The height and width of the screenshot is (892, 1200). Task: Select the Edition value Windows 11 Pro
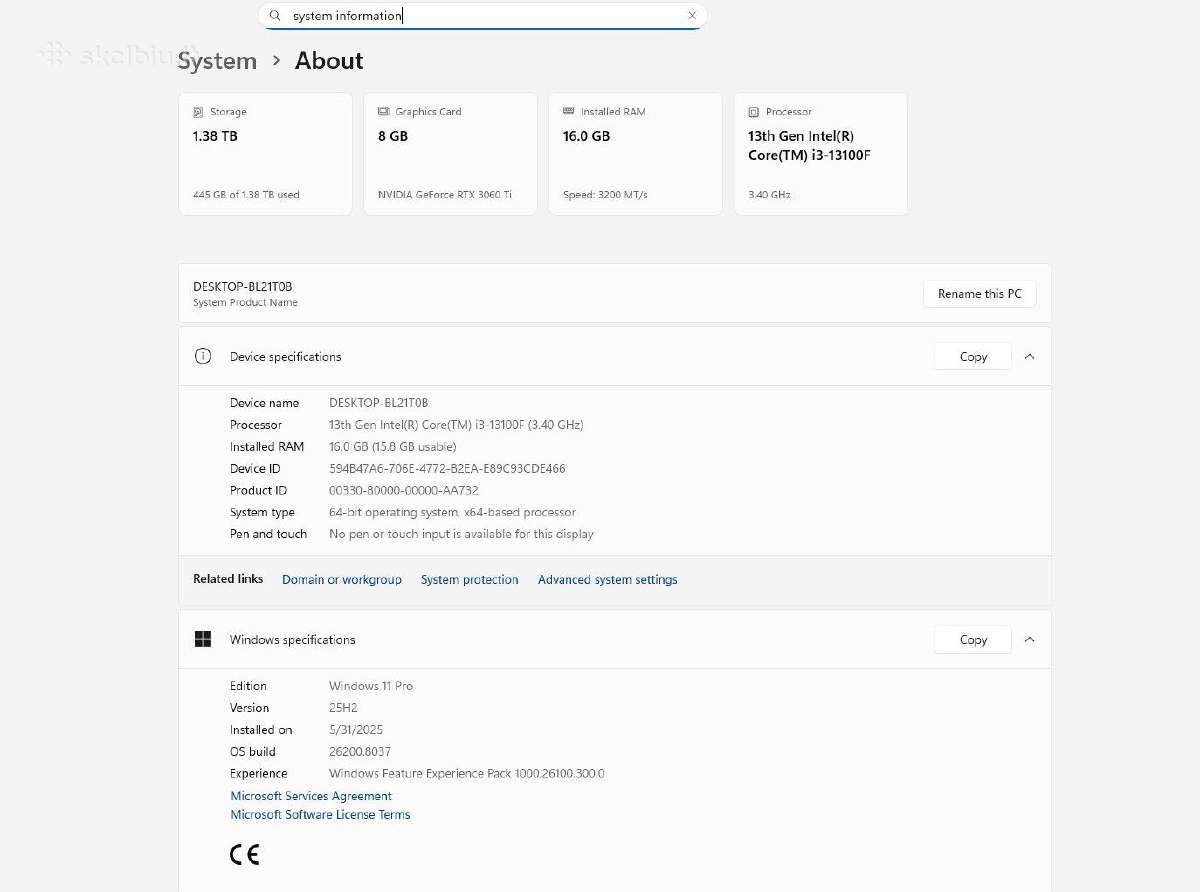371,686
